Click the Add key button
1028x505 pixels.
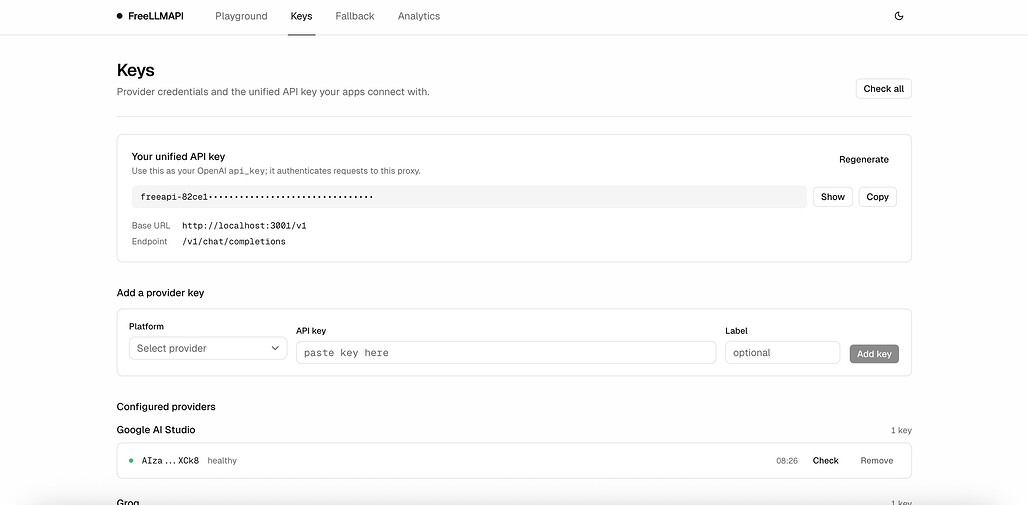[874, 354]
